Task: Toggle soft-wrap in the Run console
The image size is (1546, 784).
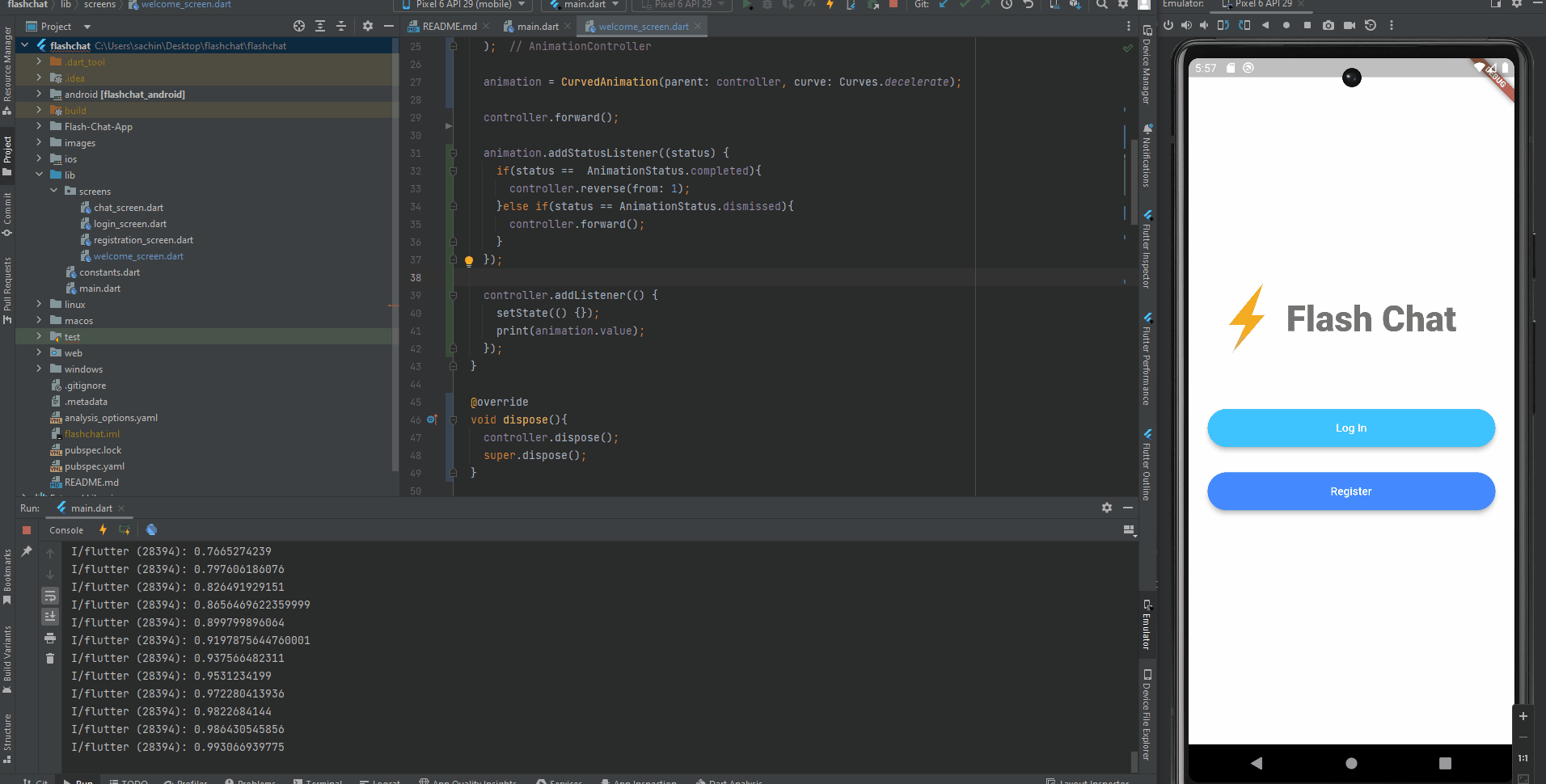Action: 50,596
